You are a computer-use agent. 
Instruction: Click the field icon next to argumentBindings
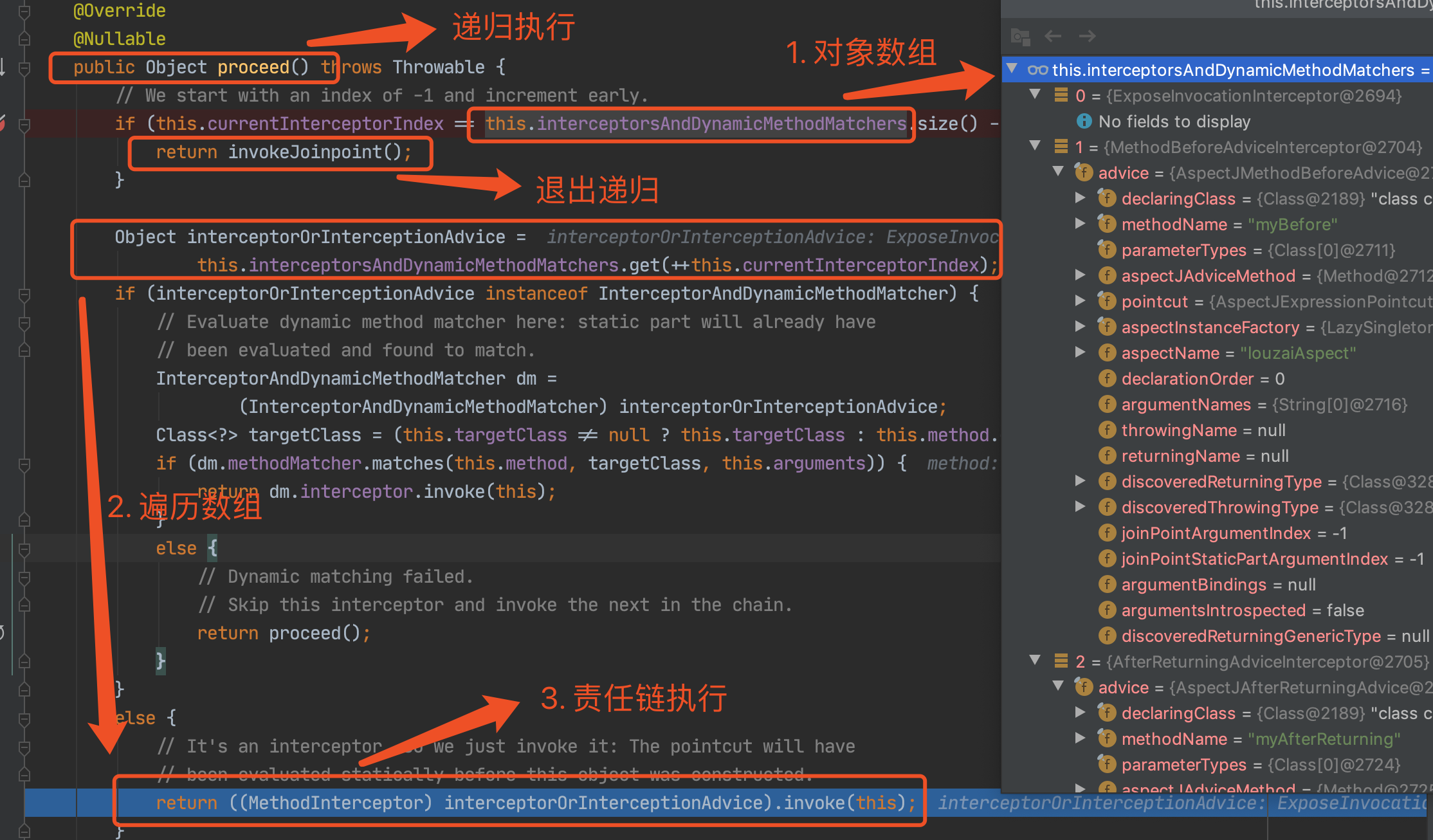pyautogui.click(x=1107, y=584)
